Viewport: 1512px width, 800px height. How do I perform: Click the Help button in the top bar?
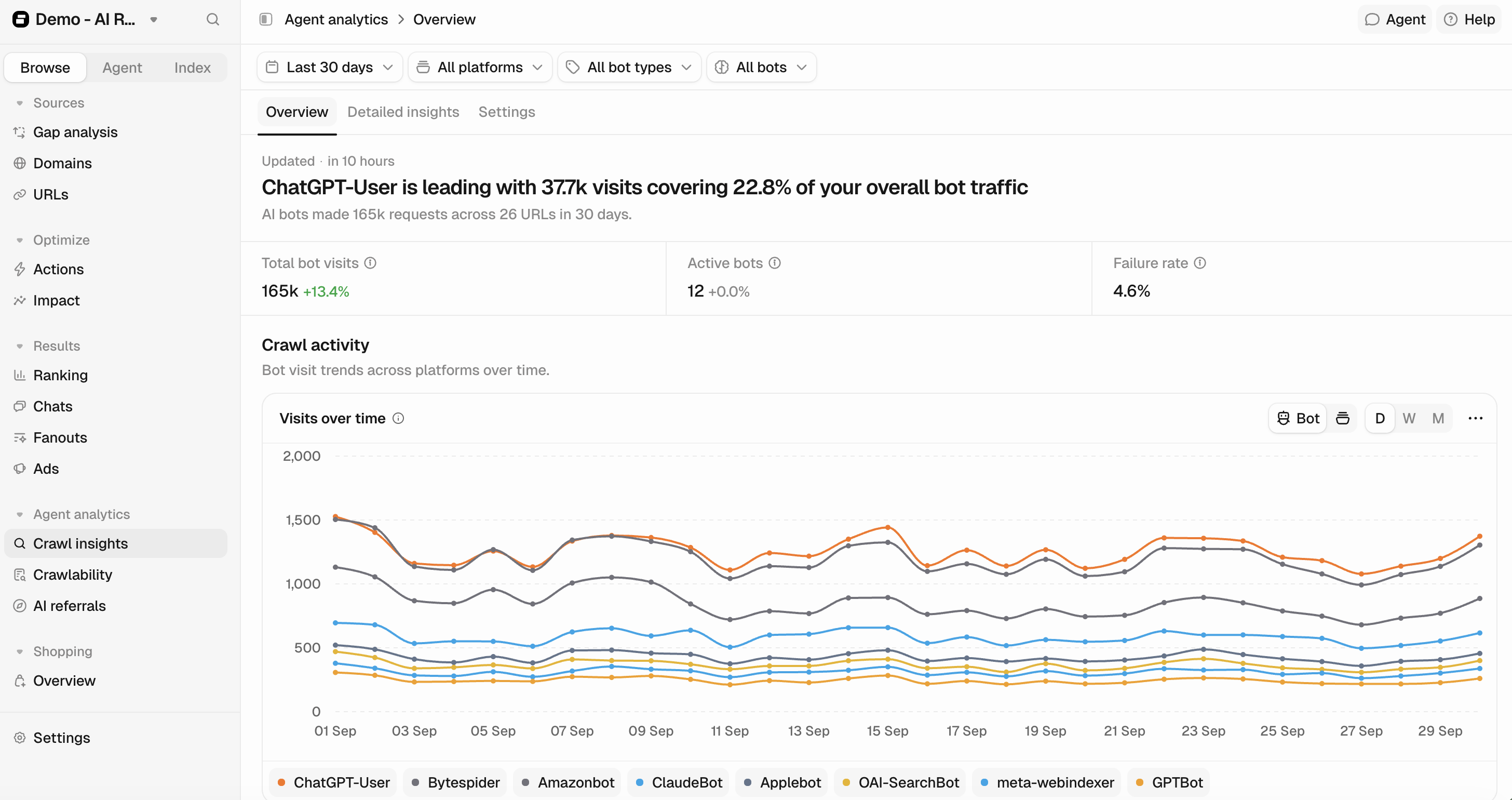(x=1469, y=19)
